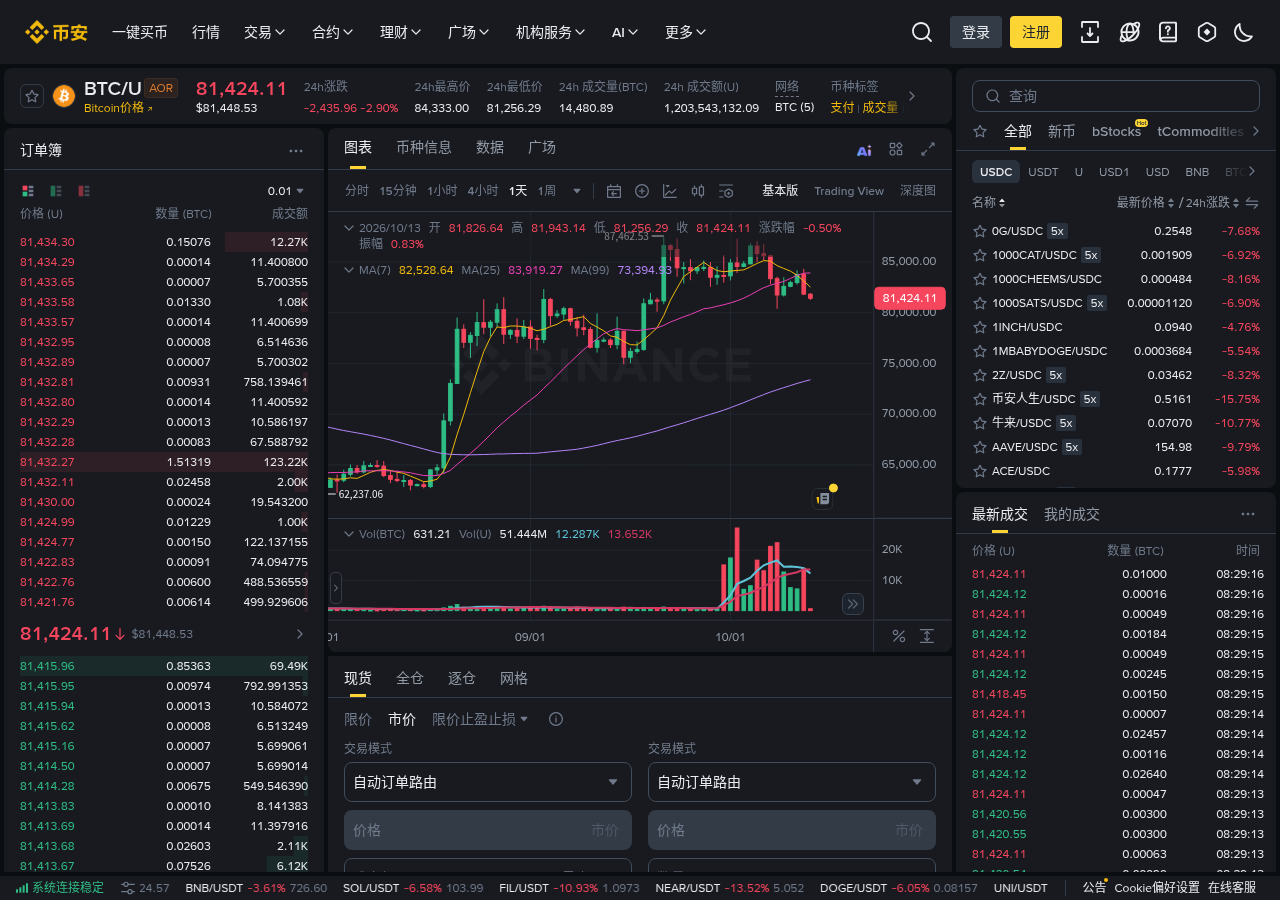Image resolution: width=1280 pixels, height=900 pixels.
Task: Toggle dark mode moon icon
Action: tap(1244, 32)
